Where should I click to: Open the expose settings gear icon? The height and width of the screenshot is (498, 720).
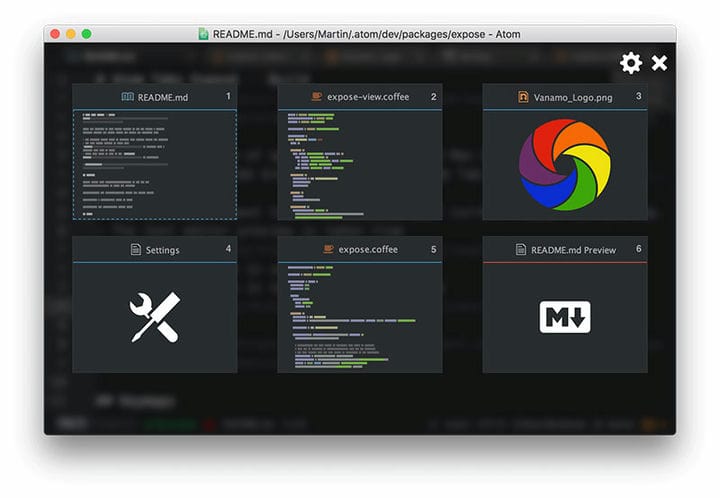631,63
